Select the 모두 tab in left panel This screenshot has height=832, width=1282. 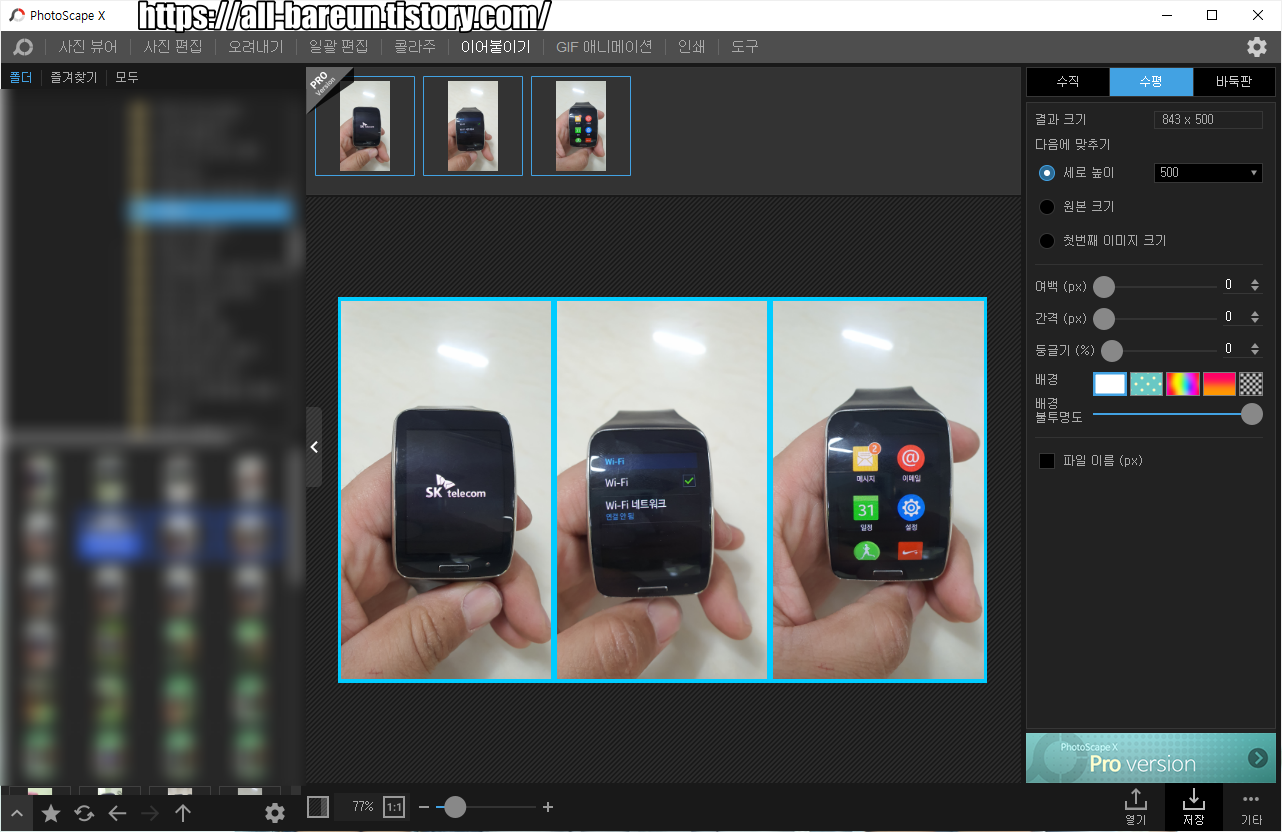coord(127,77)
